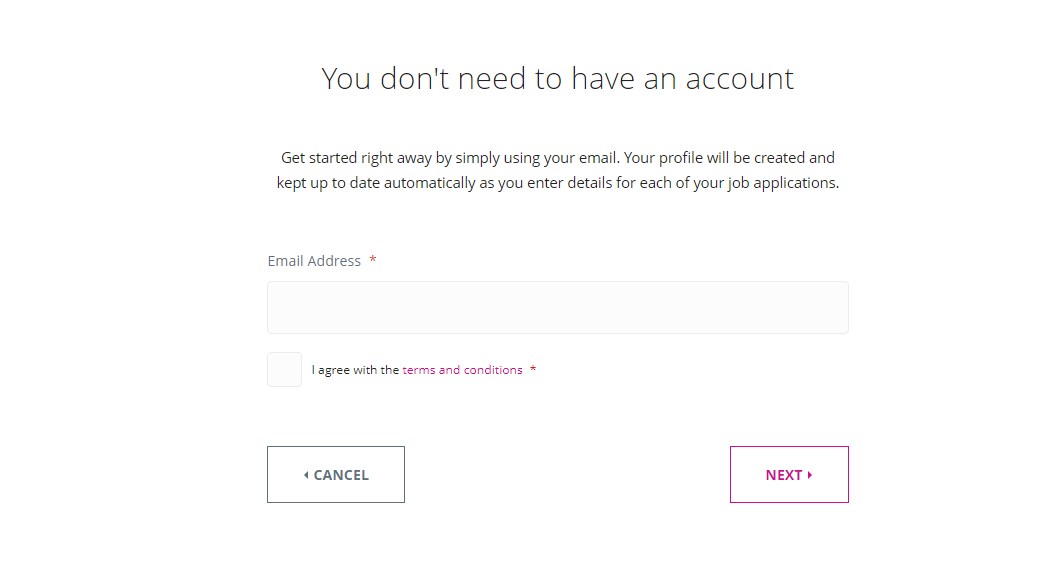Open the terms and conditions link
Screen dimensions: 1054x576
click(x=462, y=370)
